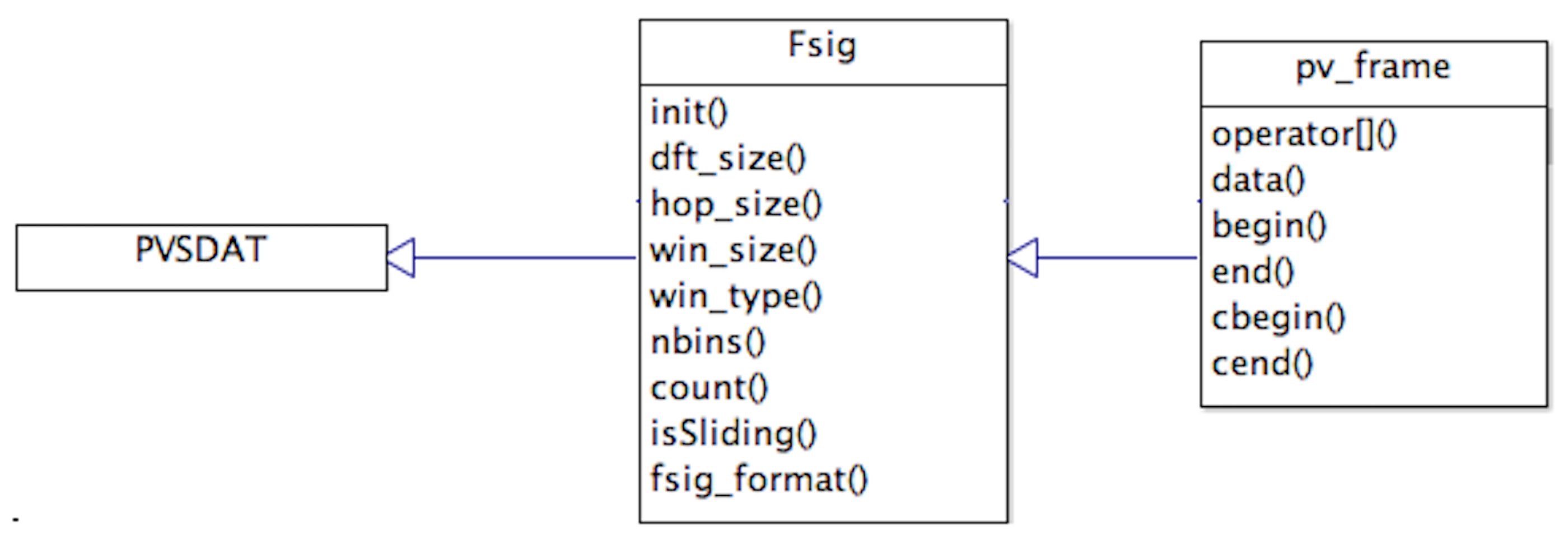The height and width of the screenshot is (540, 1568).
Task: Click the fsig_format() method
Action: [759, 480]
